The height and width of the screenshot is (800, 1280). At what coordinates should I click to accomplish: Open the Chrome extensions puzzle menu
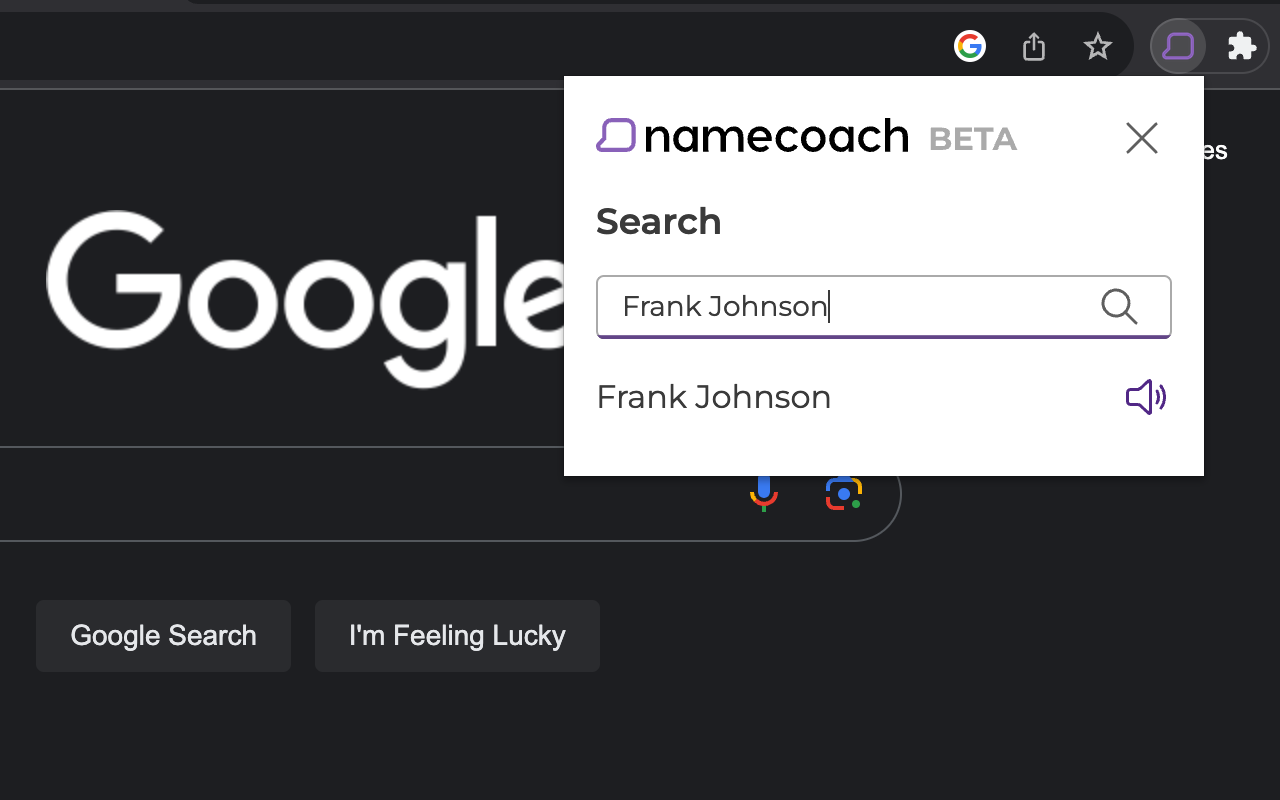point(1242,46)
